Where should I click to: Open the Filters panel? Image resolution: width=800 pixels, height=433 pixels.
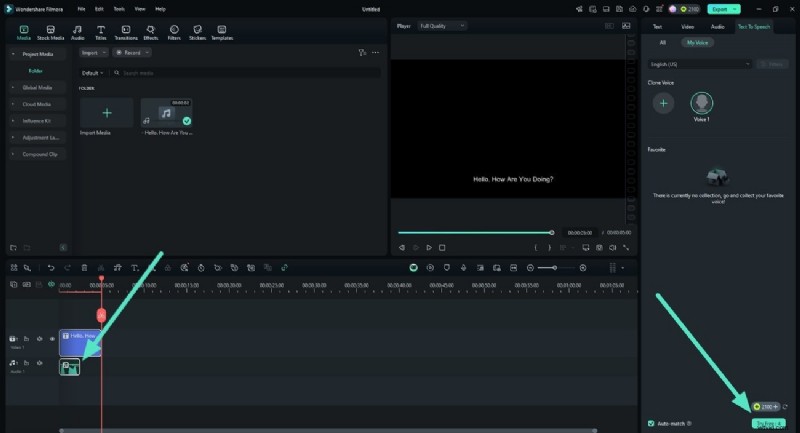pyautogui.click(x=174, y=33)
